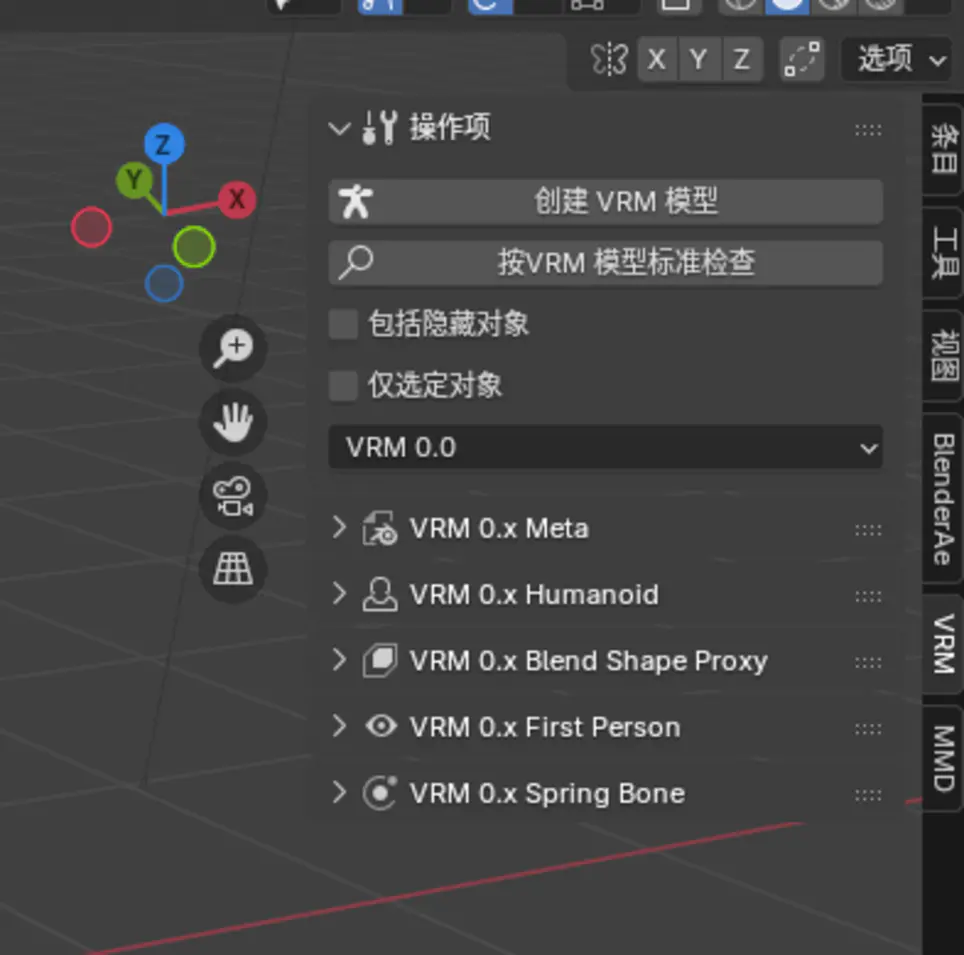The width and height of the screenshot is (964, 955).
Task: Click the green Y axis gizmo
Action: click(x=134, y=181)
